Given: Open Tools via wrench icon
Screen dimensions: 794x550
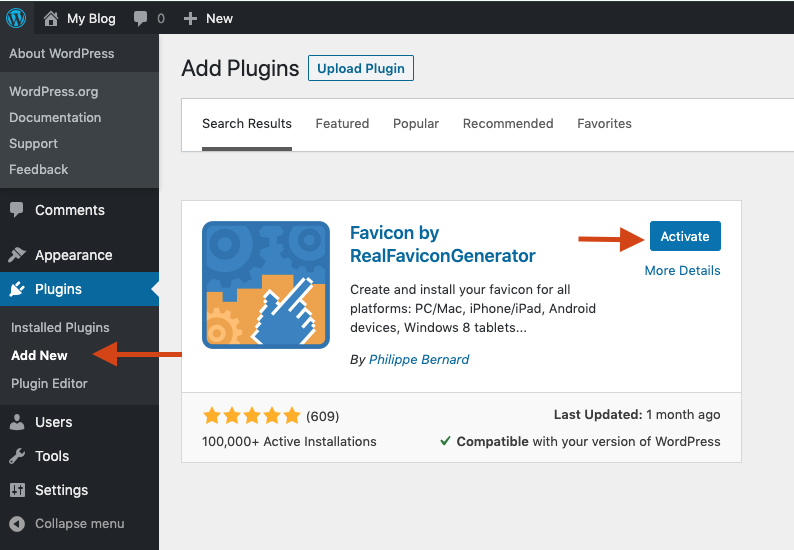Looking at the screenshot, I should [17, 456].
